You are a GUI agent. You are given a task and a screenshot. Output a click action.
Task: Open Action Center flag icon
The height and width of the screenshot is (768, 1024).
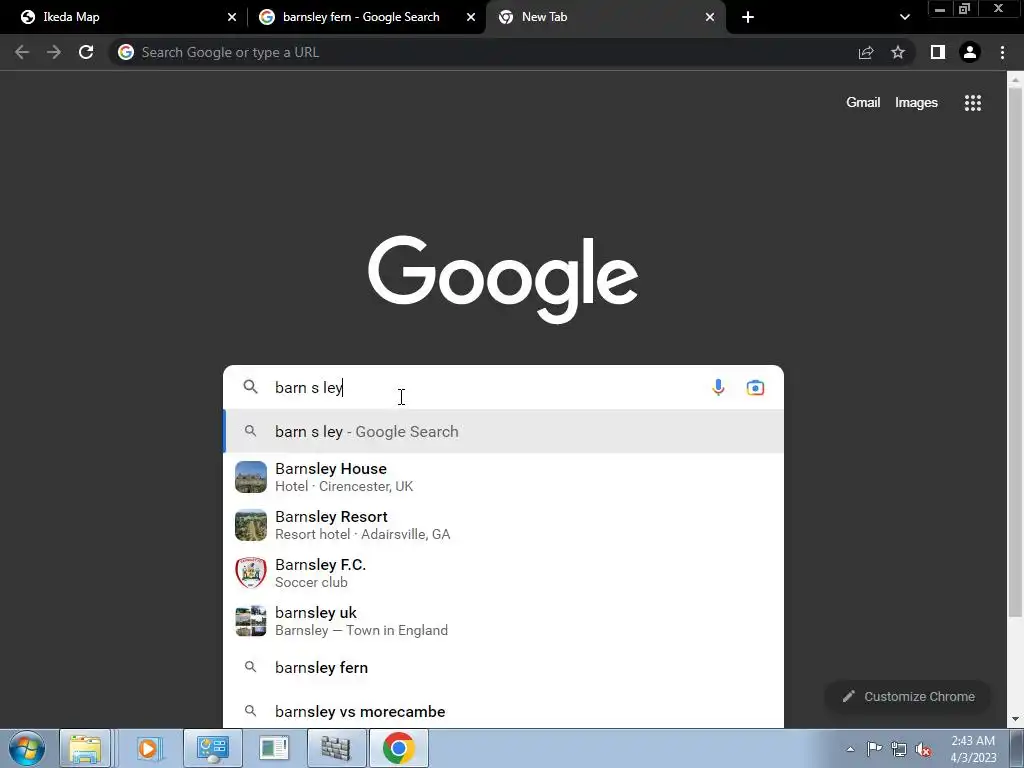click(874, 748)
